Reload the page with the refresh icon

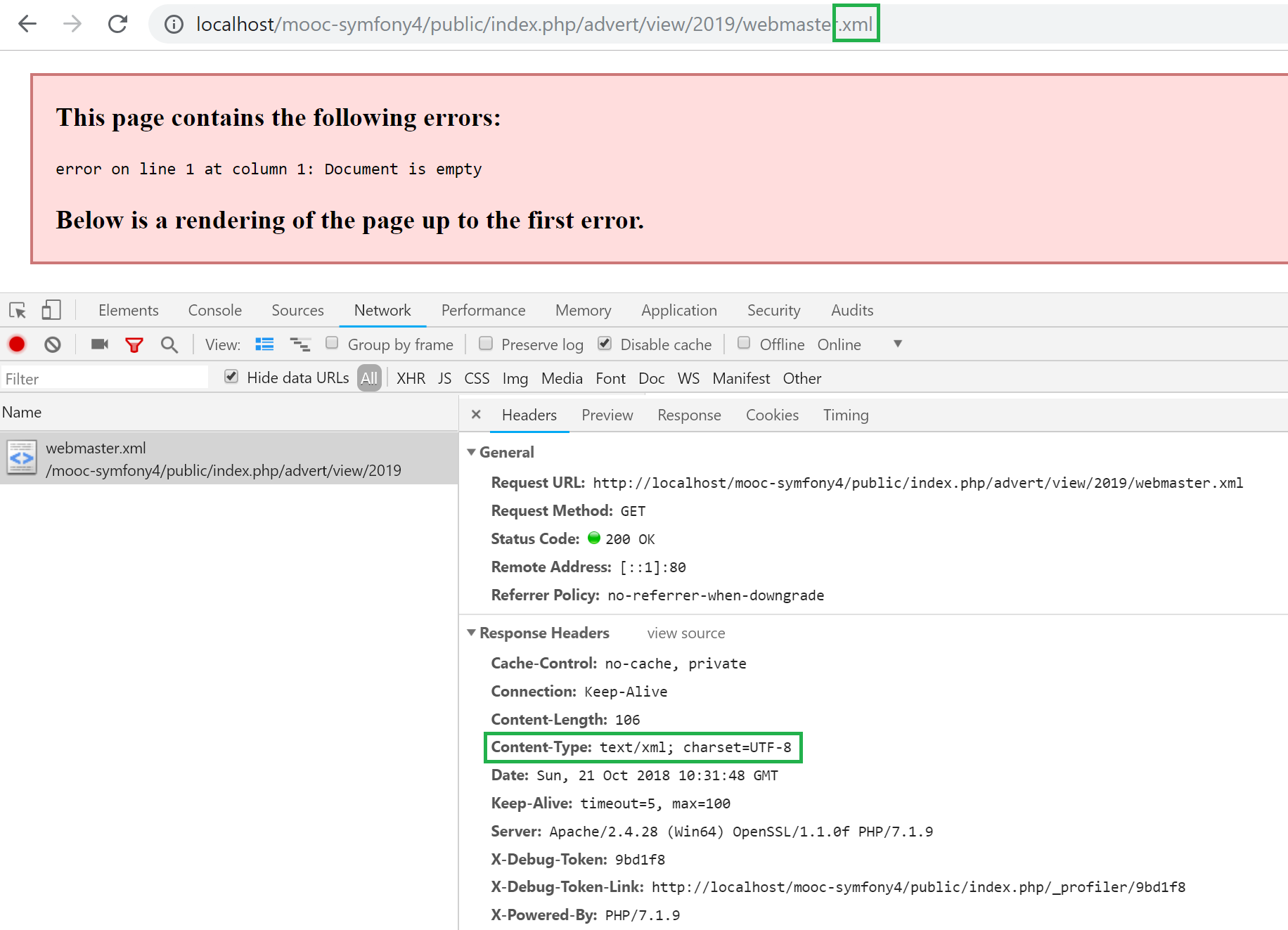pyautogui.click(x=117, y=24)
